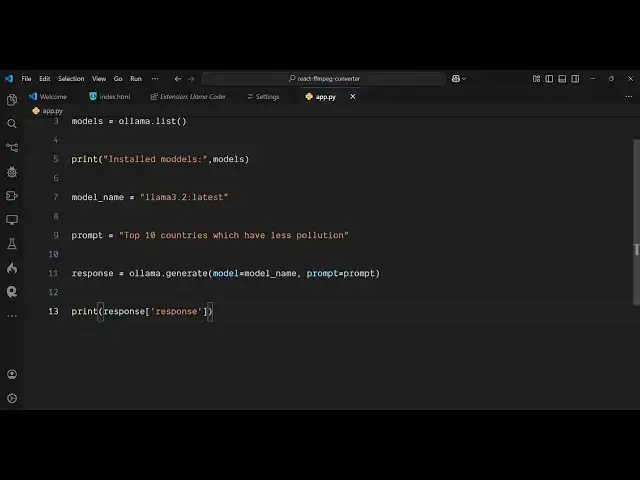Open the Copilot chat dropdown
This screenshot has width=640, height=480.
coord(459,78)
